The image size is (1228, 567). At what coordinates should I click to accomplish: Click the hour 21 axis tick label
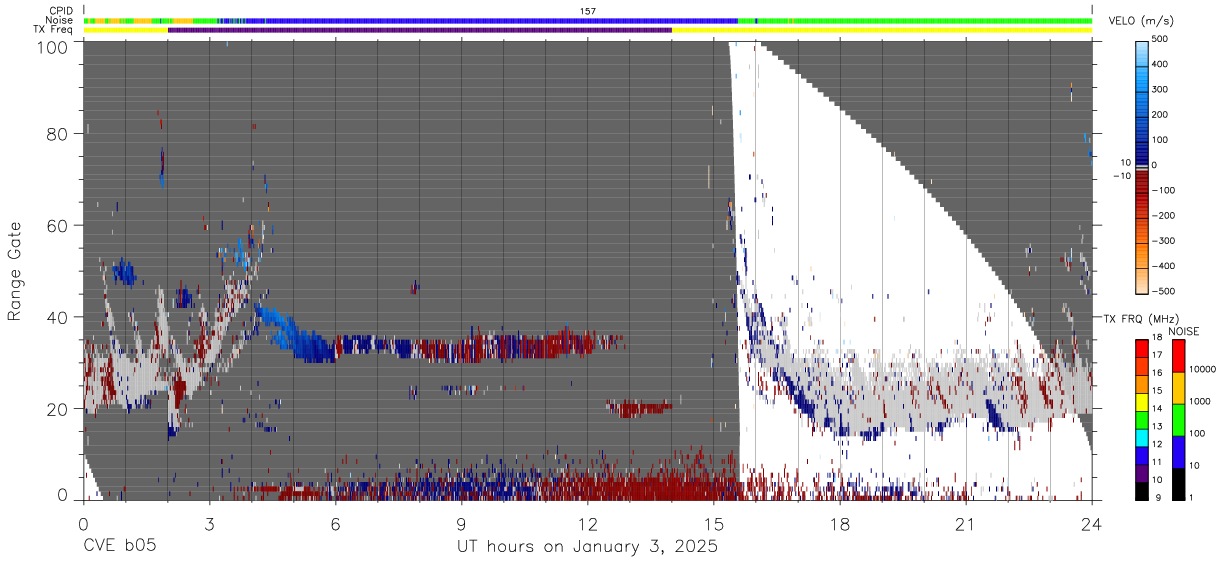(966, 523)
